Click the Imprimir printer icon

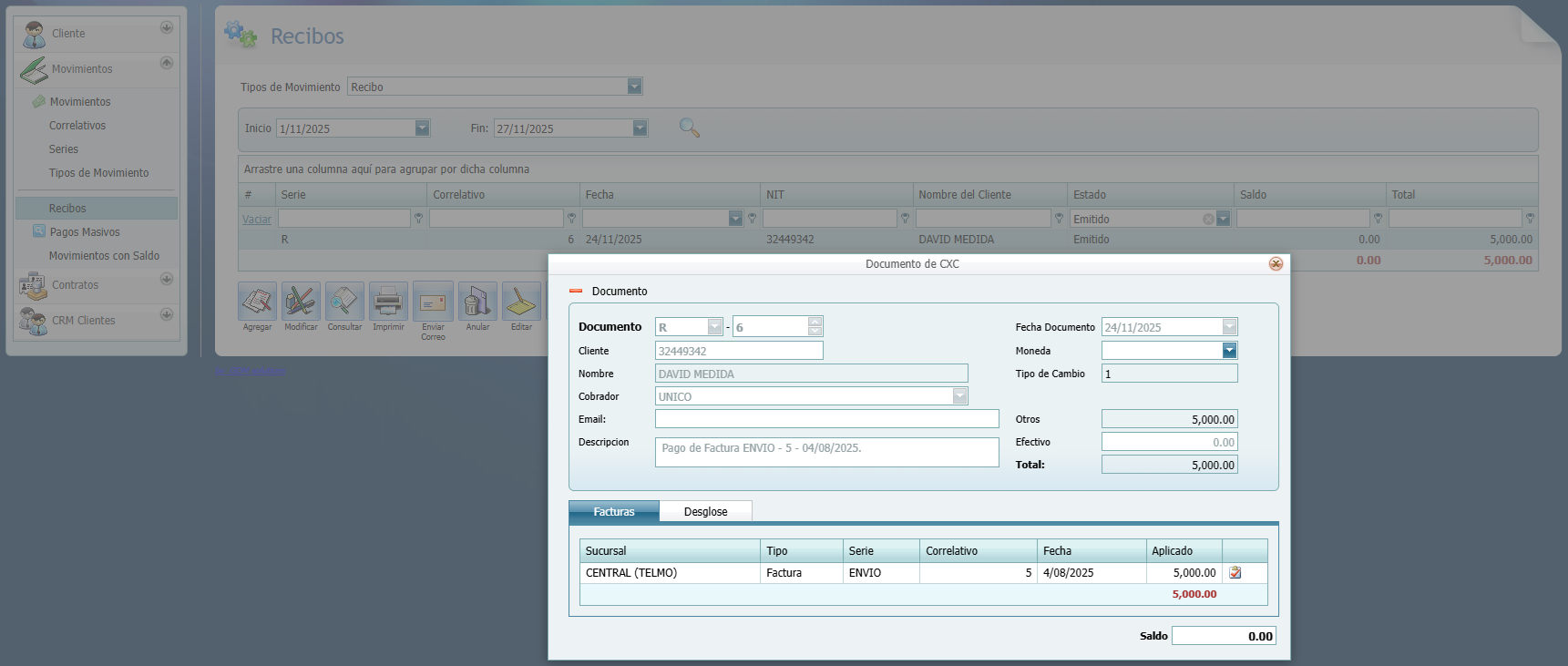tap(388, 301)
